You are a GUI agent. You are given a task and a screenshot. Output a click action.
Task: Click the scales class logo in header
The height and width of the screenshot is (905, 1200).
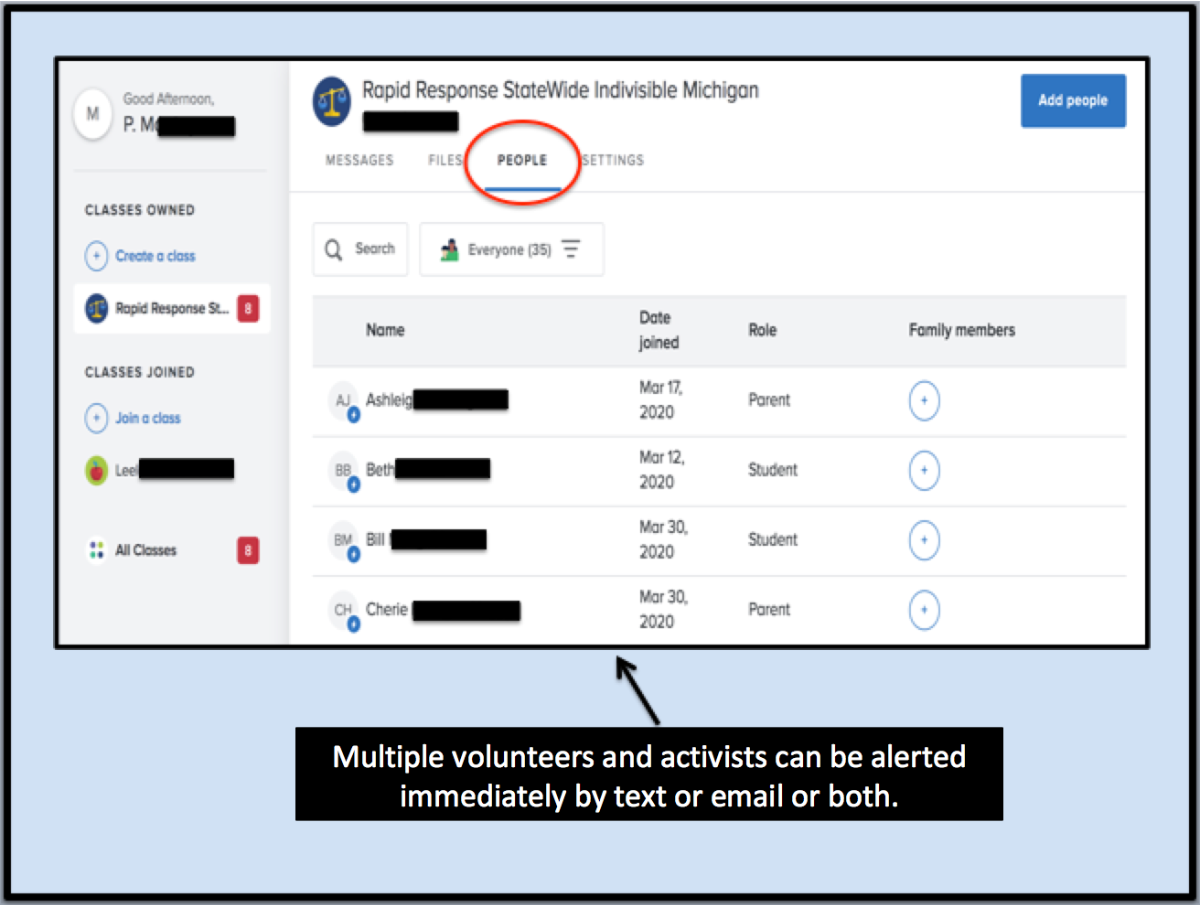tap(332, 101)
